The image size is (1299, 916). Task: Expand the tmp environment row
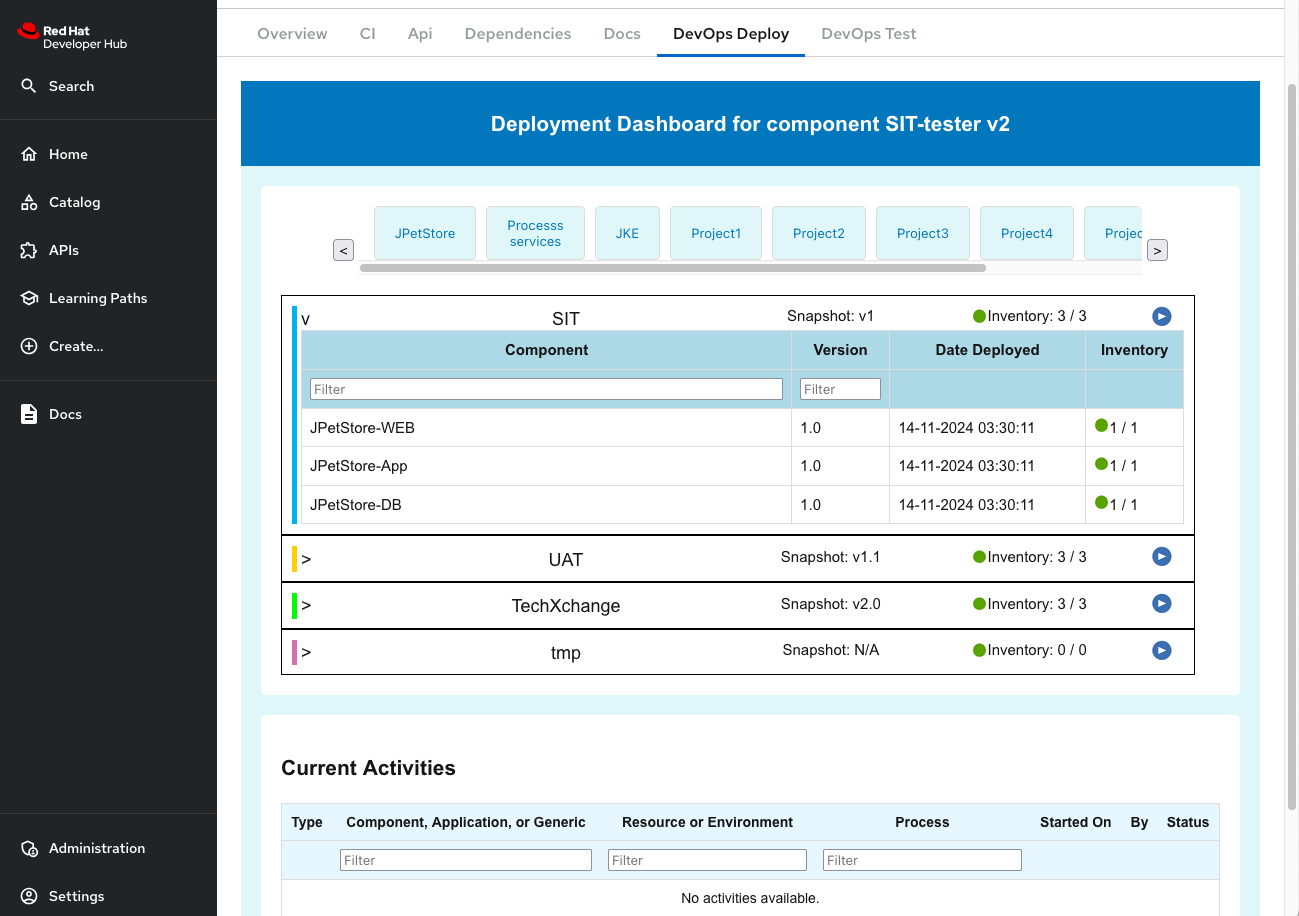point(306,652)
